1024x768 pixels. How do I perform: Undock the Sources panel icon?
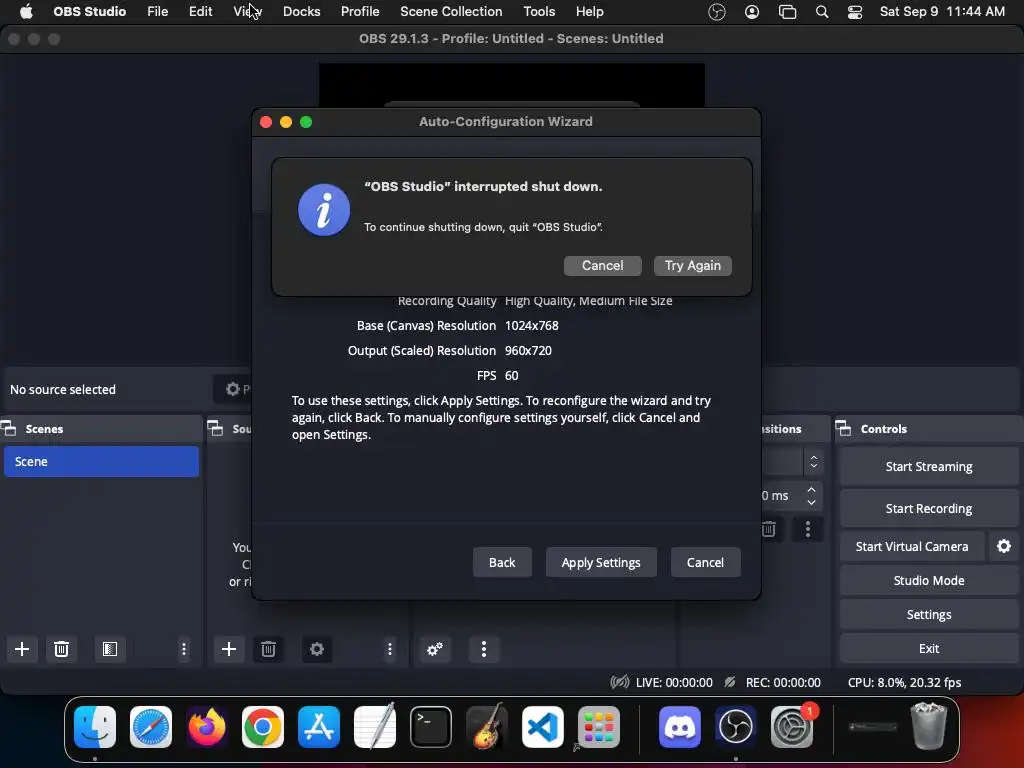(x=216, y=429)
